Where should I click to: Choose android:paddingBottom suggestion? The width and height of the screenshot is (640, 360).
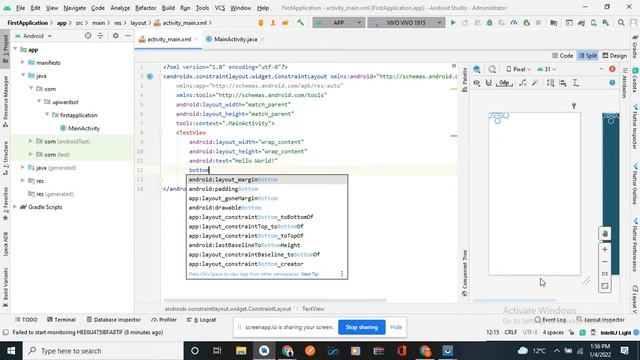click(x=267, y=189)
